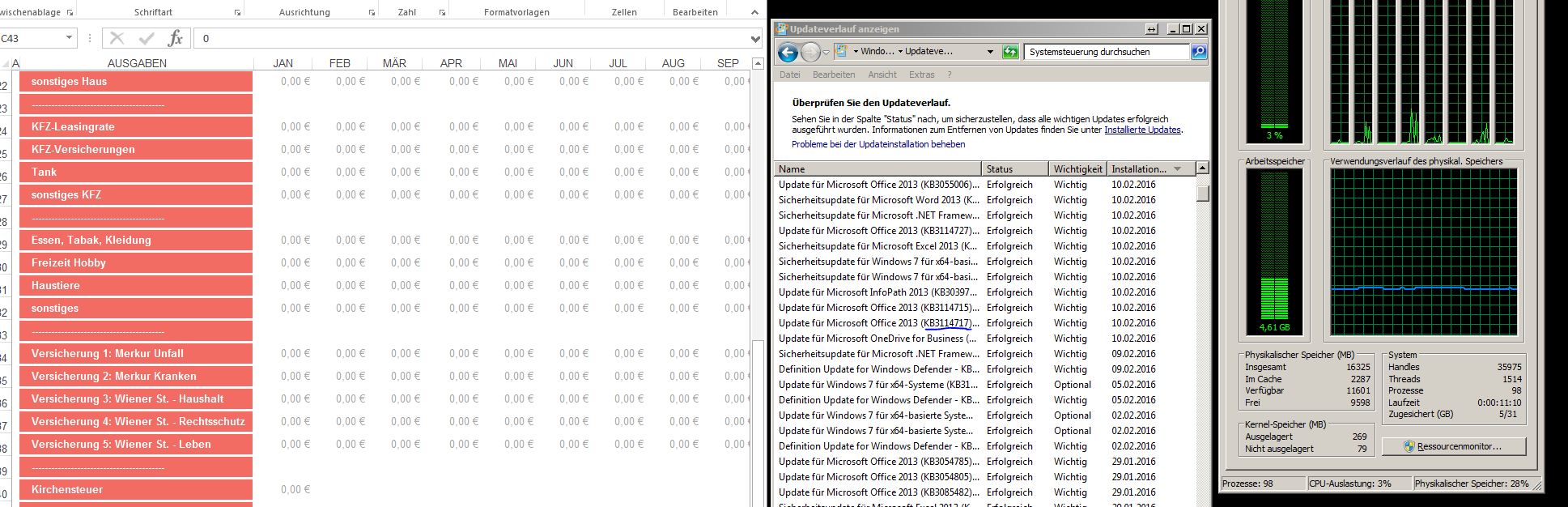
Task: Click the Physikalischer Speicher: 28% status entry
Action: (x=1477, y=484)
